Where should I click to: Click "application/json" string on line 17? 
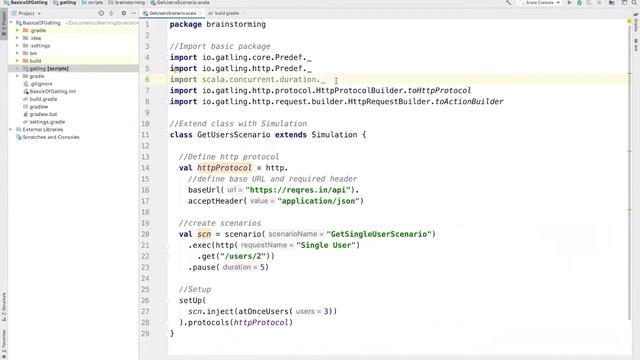pos(318,201)
